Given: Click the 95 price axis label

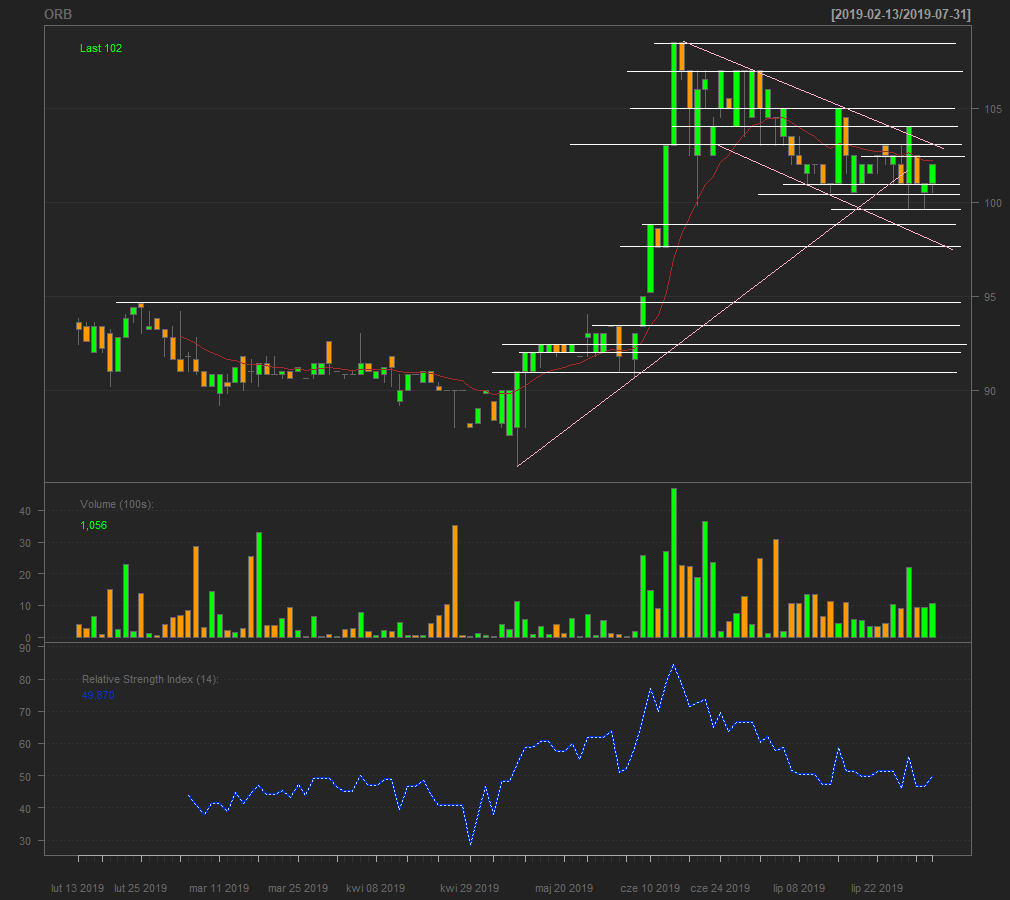Looking at the screenshot, I should (989, 297).
